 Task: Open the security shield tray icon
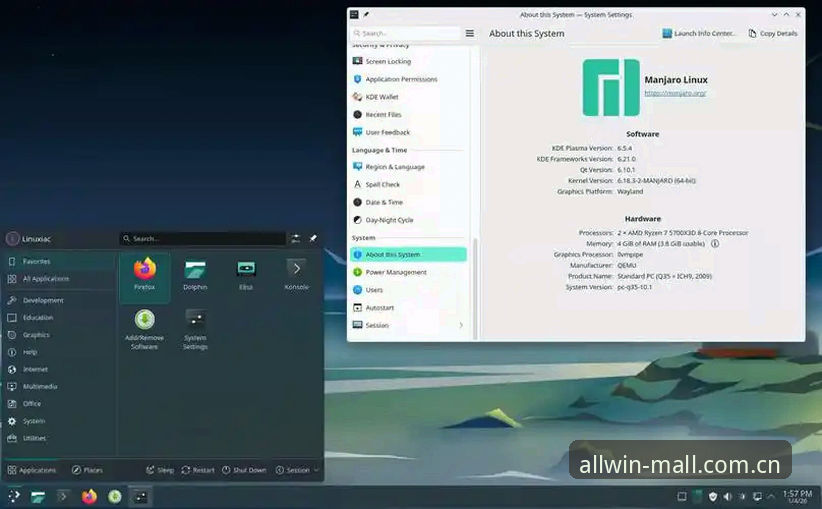(x=712, y=496)
